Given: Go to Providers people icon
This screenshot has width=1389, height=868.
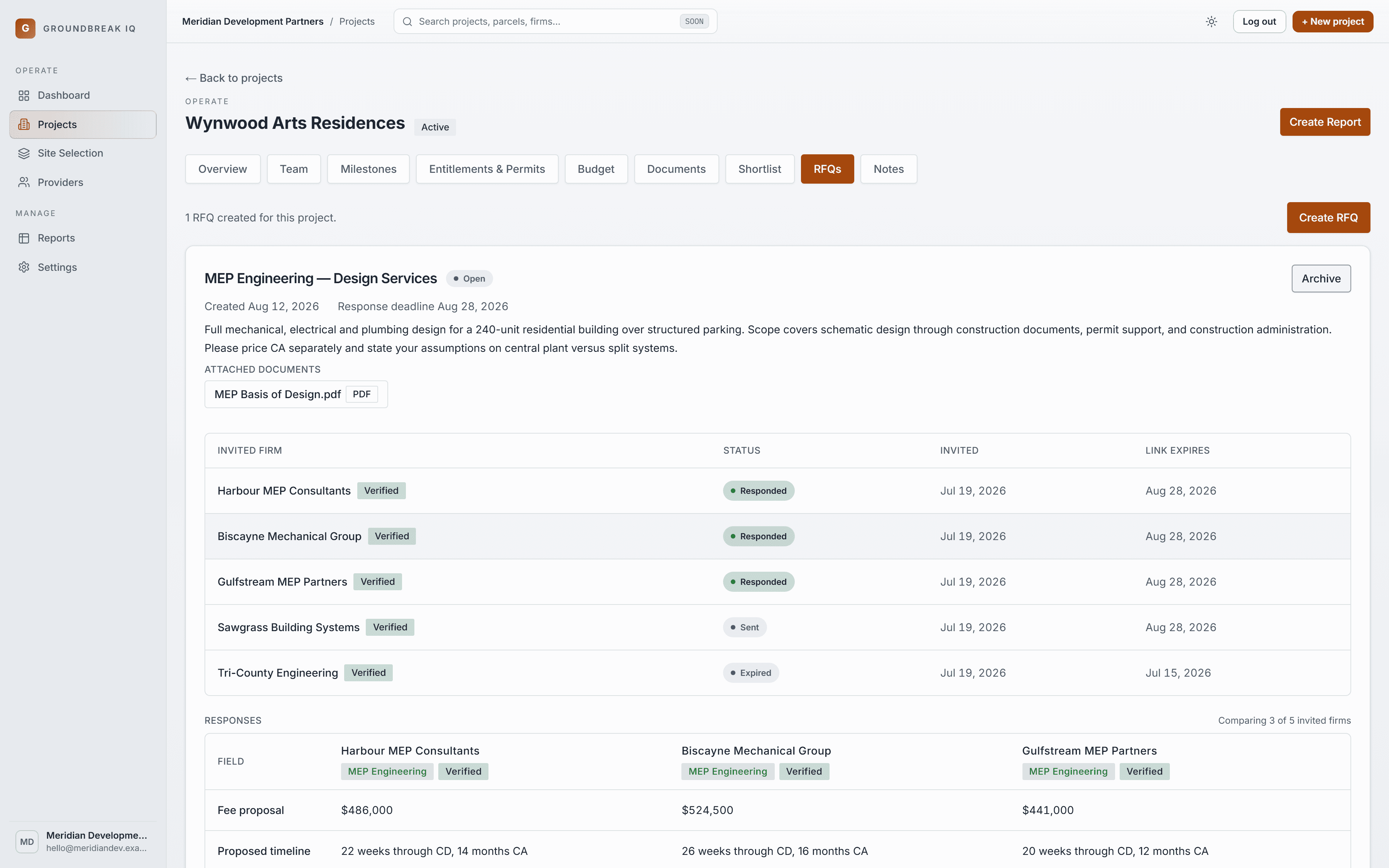Looking at the screenshot, I should pyautogui.click(x=24, y=182).
